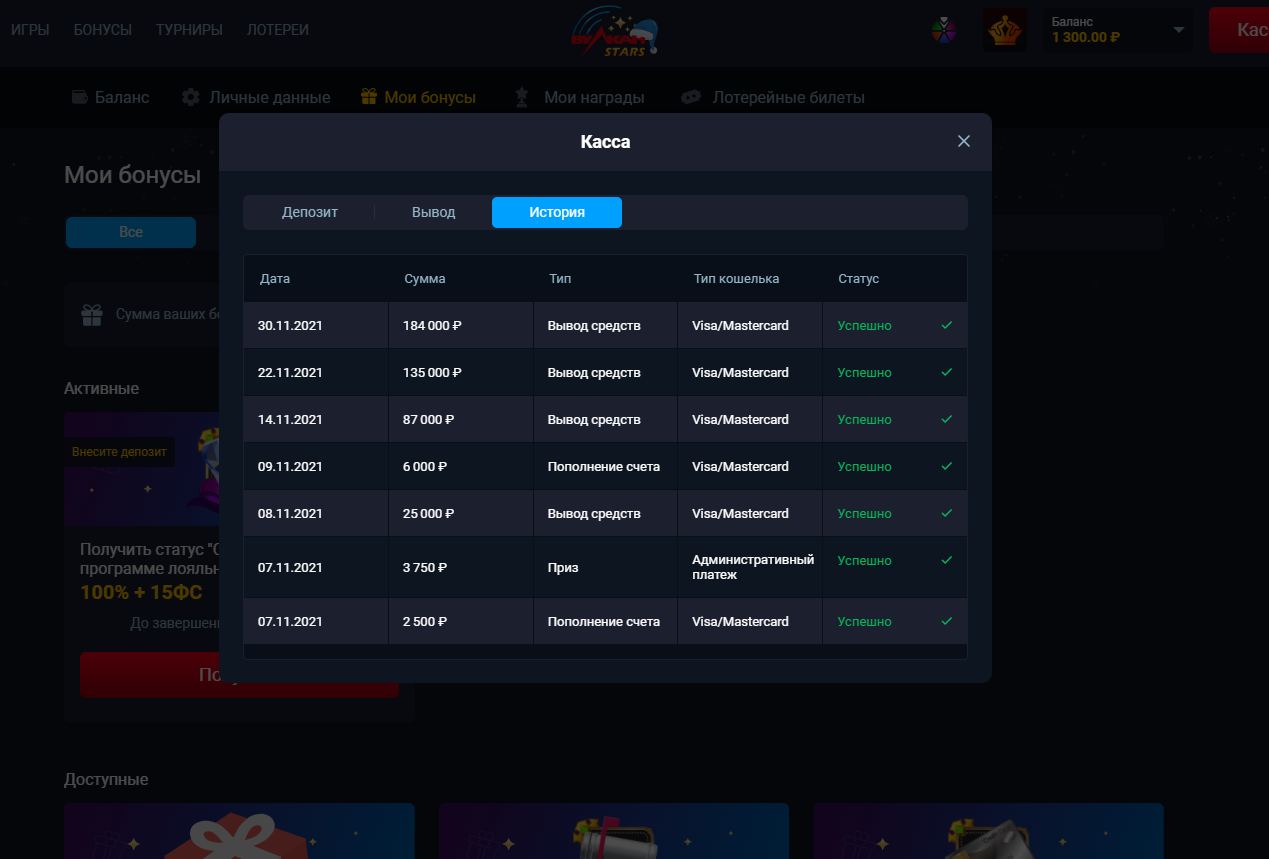Image resolution: width=1269 pixels, height=859 pixels.
Task: Click the 184 000 ₽ withdrawal row
Action: (605, 325)
